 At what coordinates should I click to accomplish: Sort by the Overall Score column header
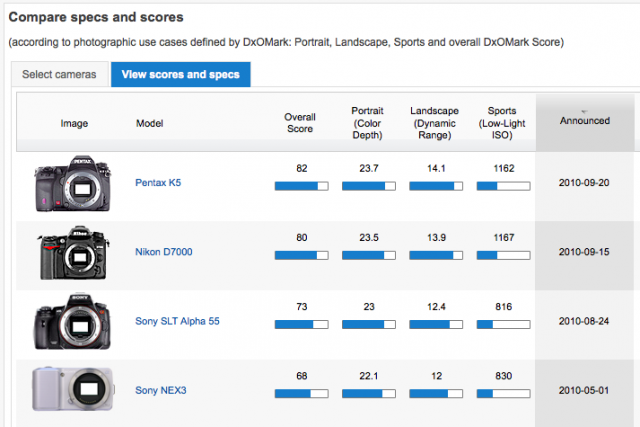click(300, 123)
